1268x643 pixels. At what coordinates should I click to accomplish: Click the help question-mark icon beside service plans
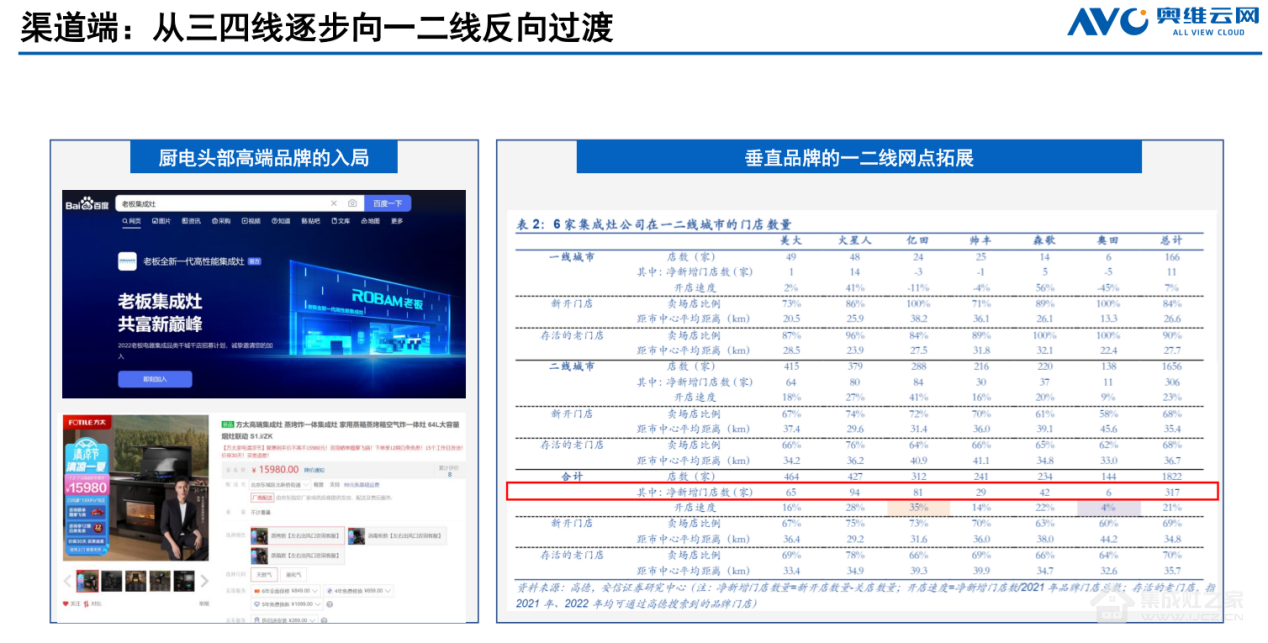pyautogui.click(x=329, y=604)
